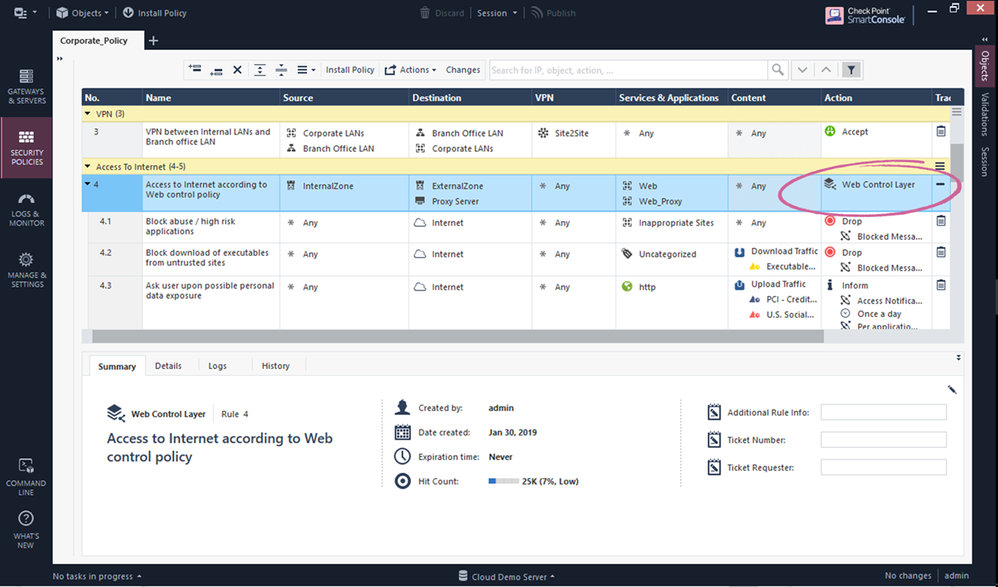
Task: Click the red Drop icon in rule 4.1
Action: click(x=829, y=221)
